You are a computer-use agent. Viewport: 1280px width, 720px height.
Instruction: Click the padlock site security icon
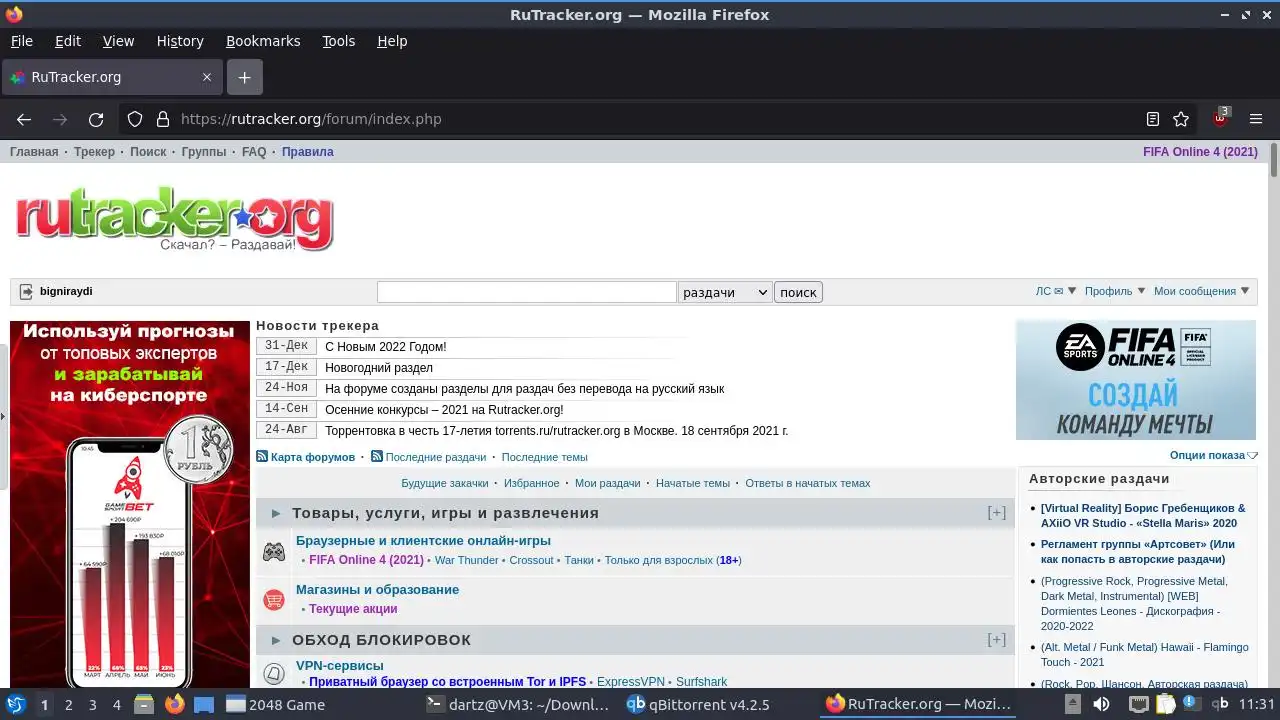click(163, 119)
